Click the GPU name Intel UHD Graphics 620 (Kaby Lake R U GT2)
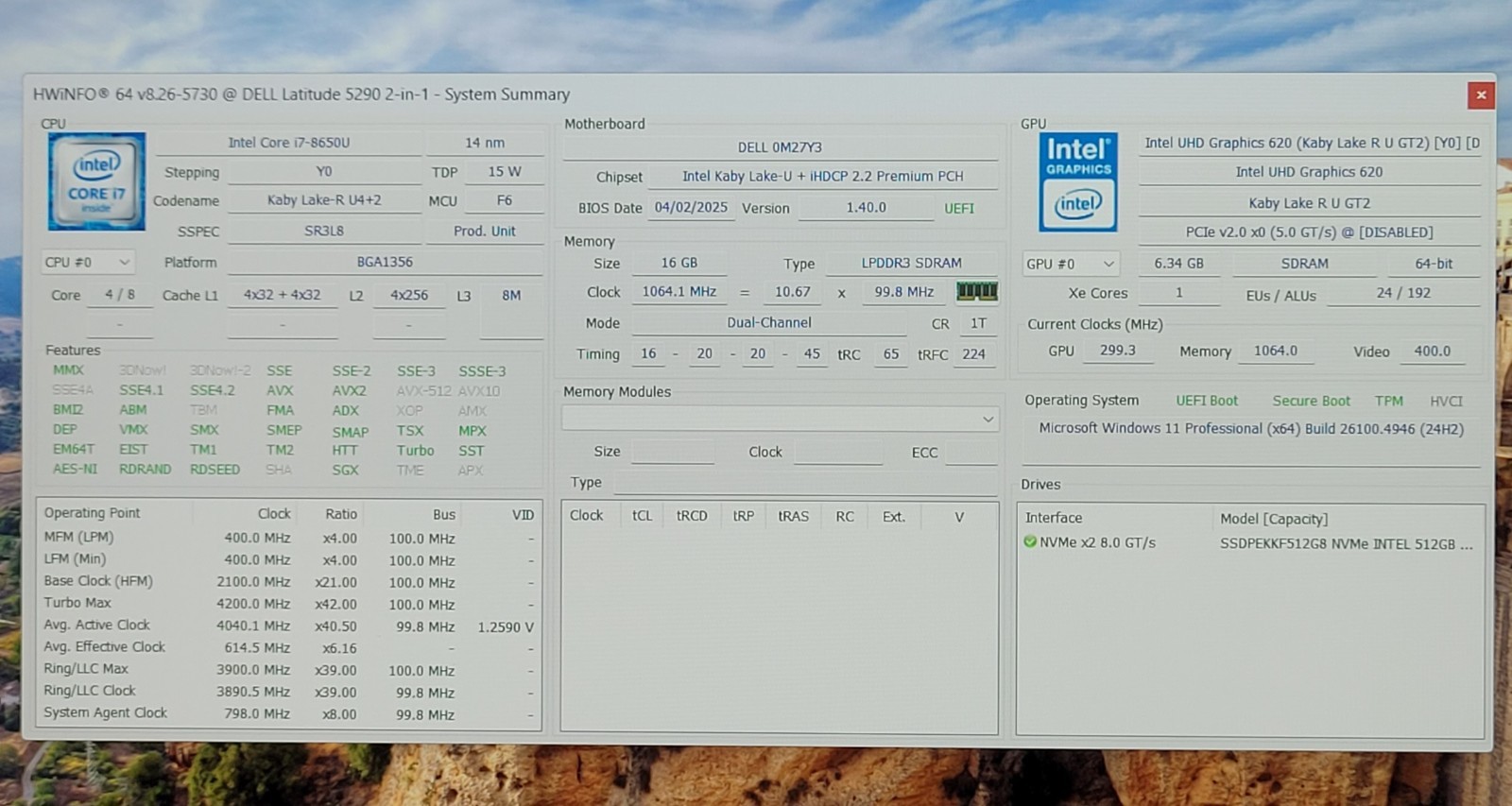The image size is (1512, 806). (x=1310, y=143)
